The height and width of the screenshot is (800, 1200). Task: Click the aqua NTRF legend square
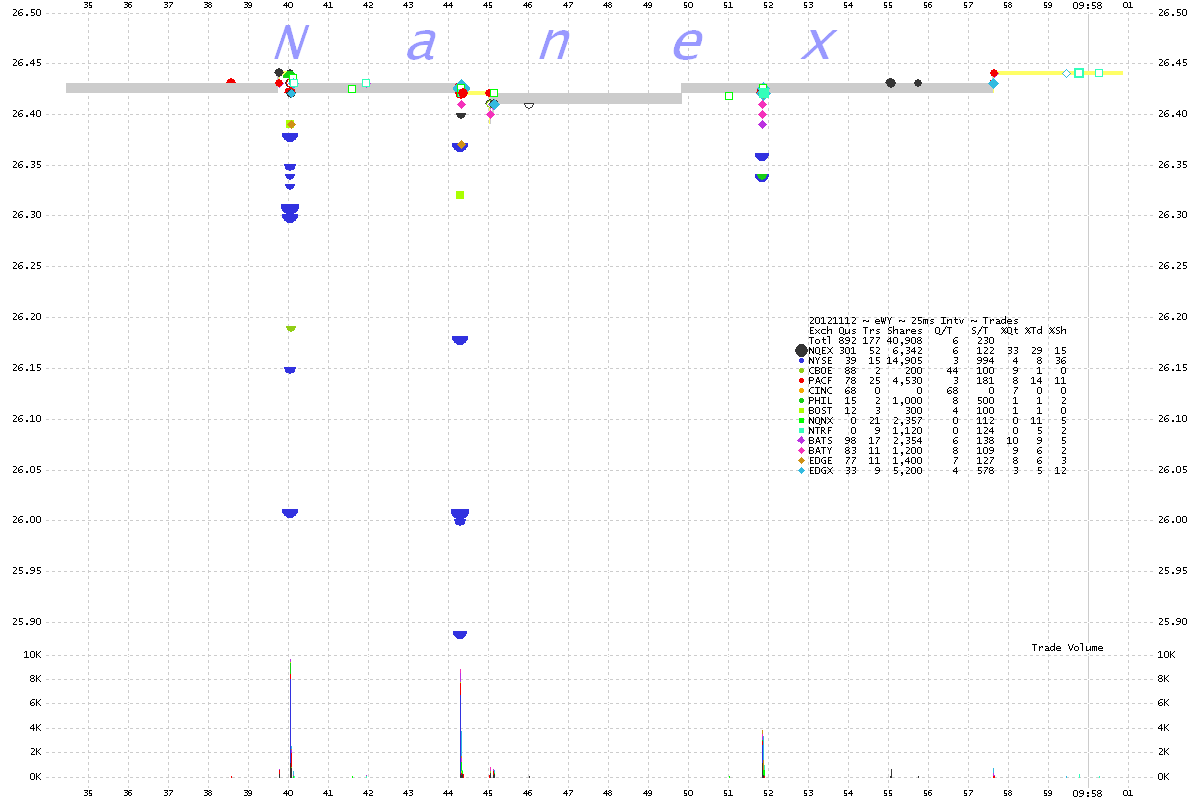[801, 430]
